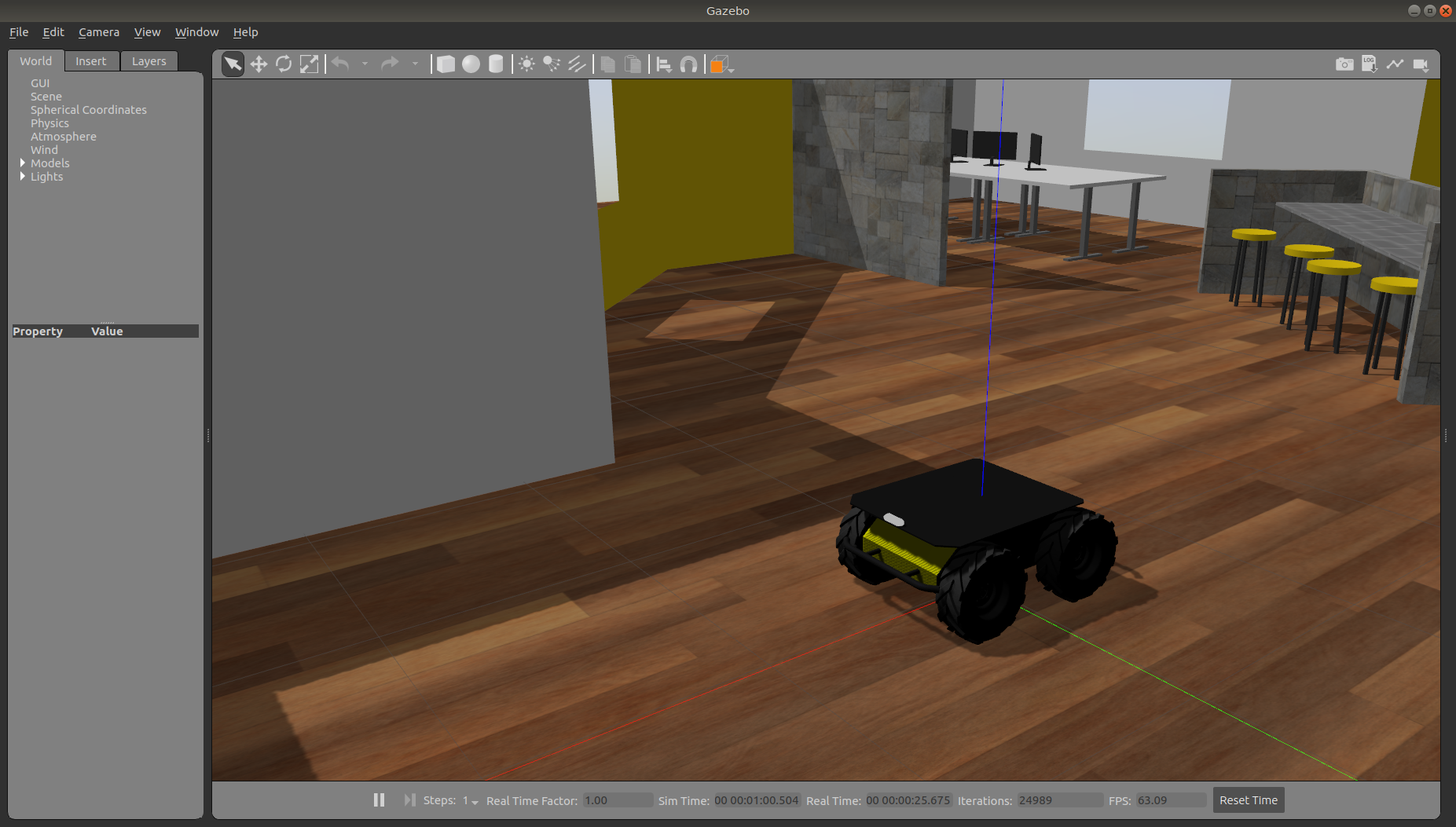This screenshot has height=827, width=1456.
Task: Open the data logging tool
Action: 1370,64
